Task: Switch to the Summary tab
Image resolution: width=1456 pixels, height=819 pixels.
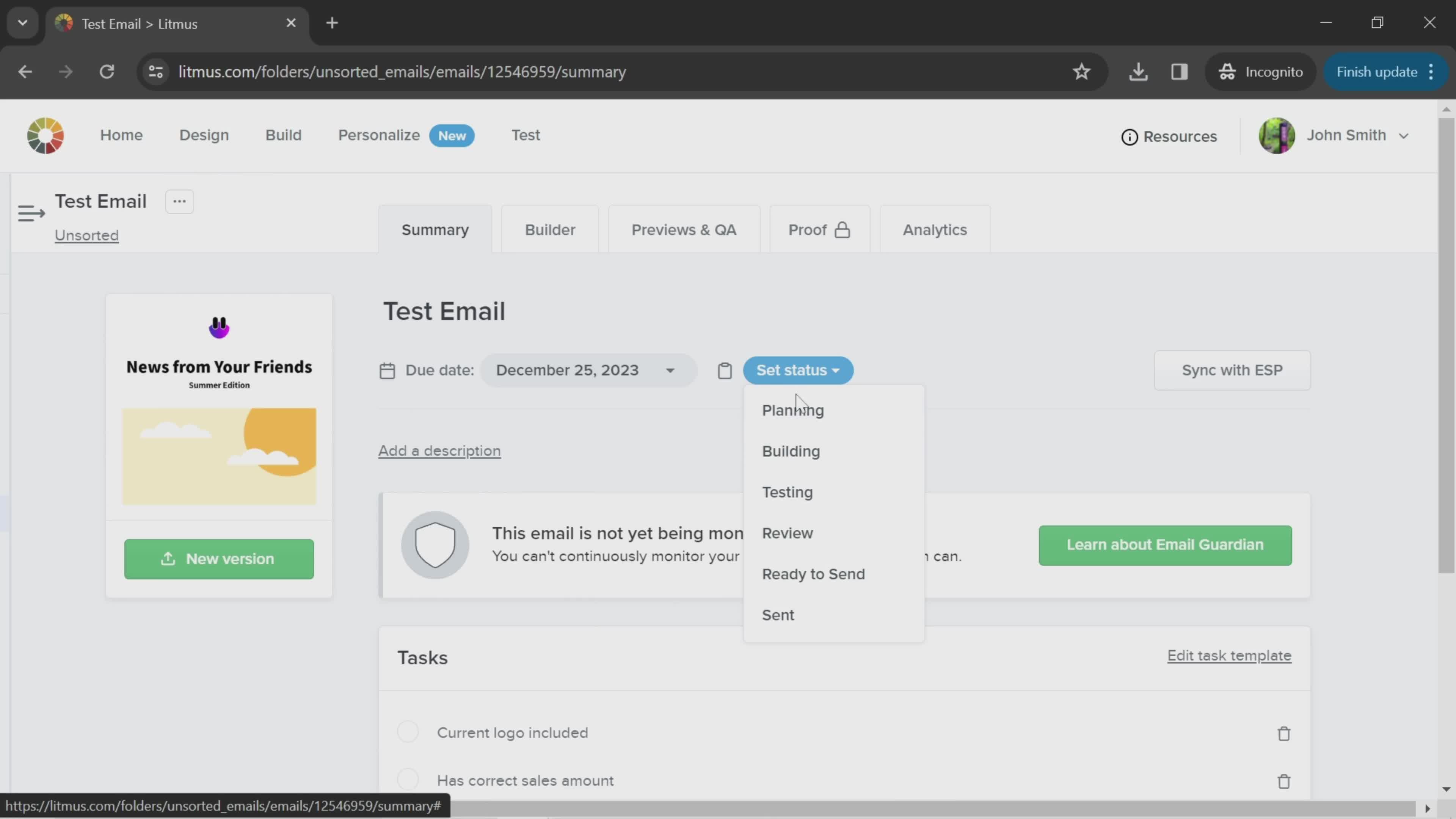Action: [x=435, y=229]
